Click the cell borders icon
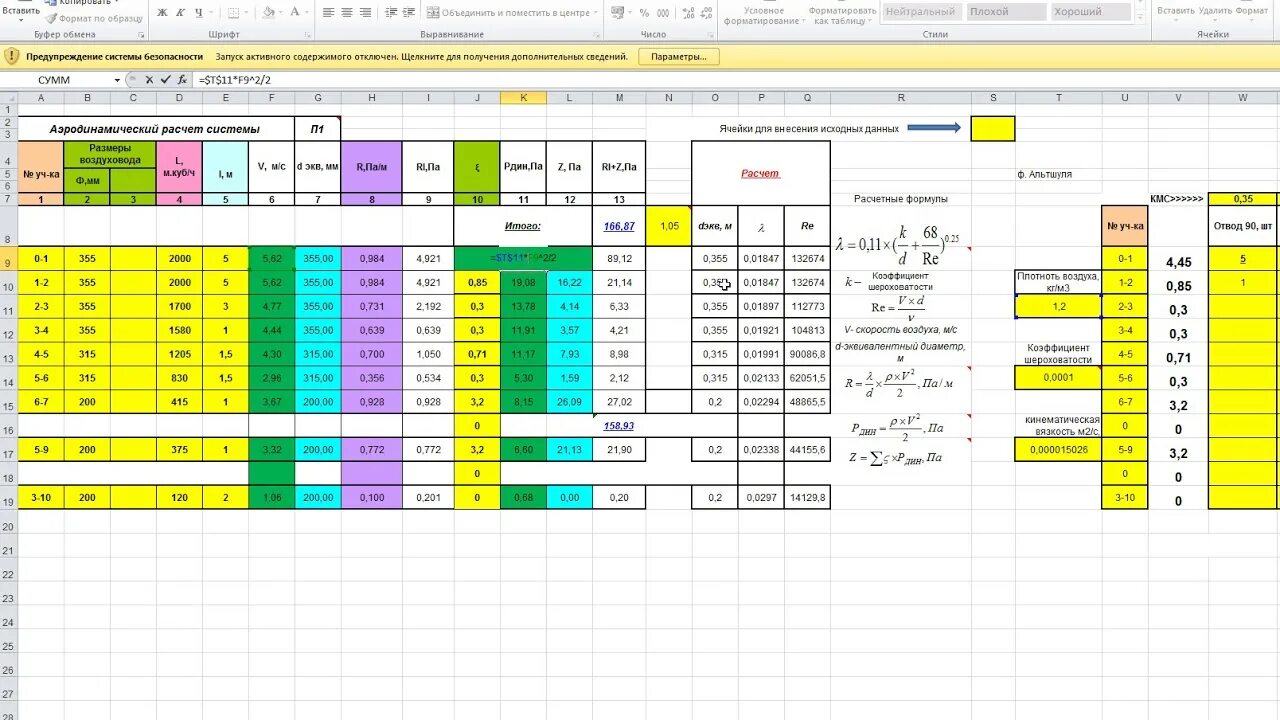Screen dimensions: 1280x720 click(234, 13)
